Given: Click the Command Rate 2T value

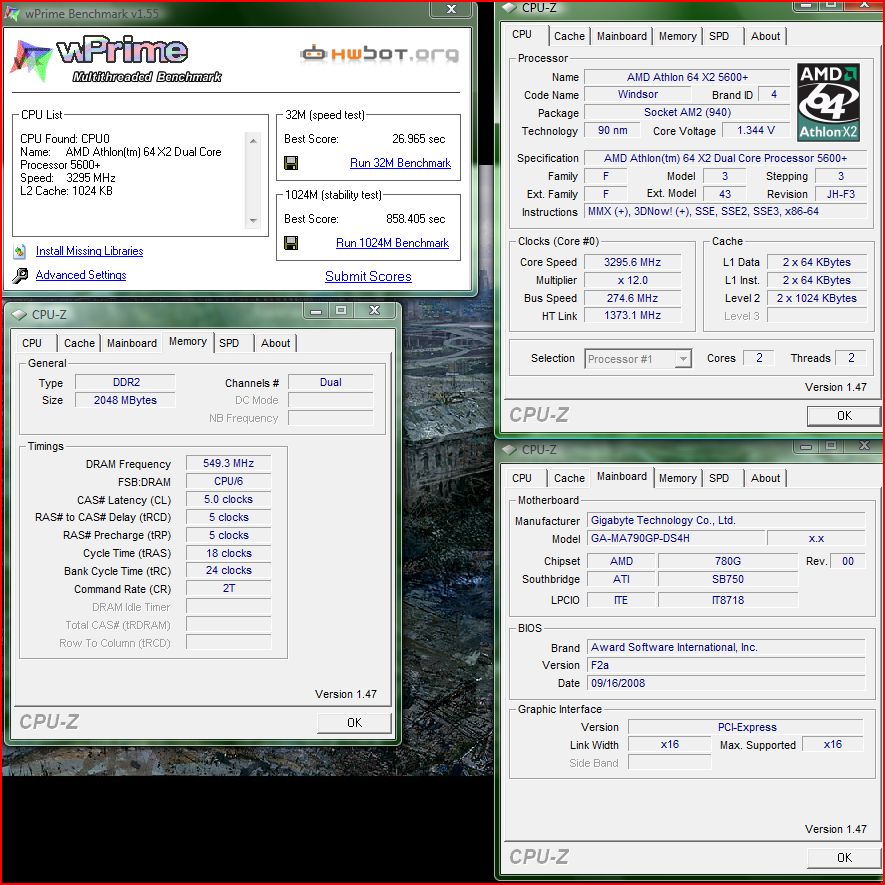Looking at the screenshot, I should pyautogui.click(x=228, y=589).
